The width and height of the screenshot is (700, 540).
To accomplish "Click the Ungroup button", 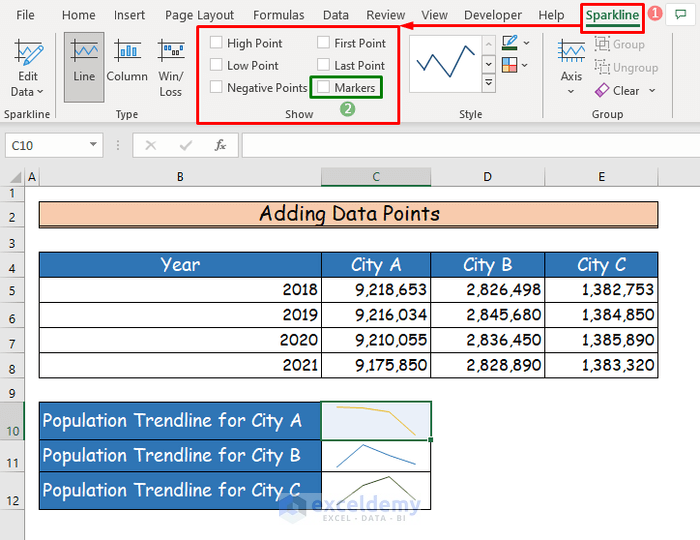I will 626,67.
